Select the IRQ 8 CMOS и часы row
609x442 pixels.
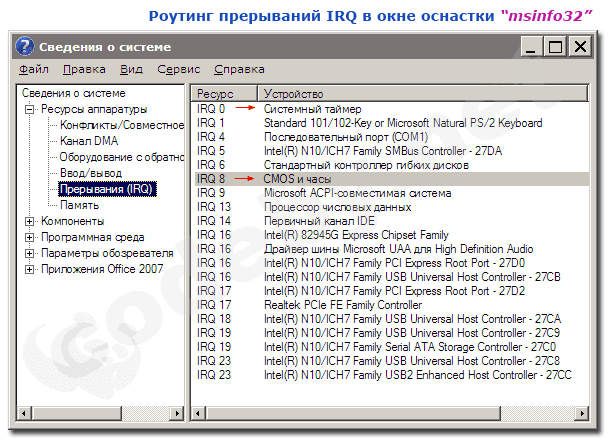point(300,178)
